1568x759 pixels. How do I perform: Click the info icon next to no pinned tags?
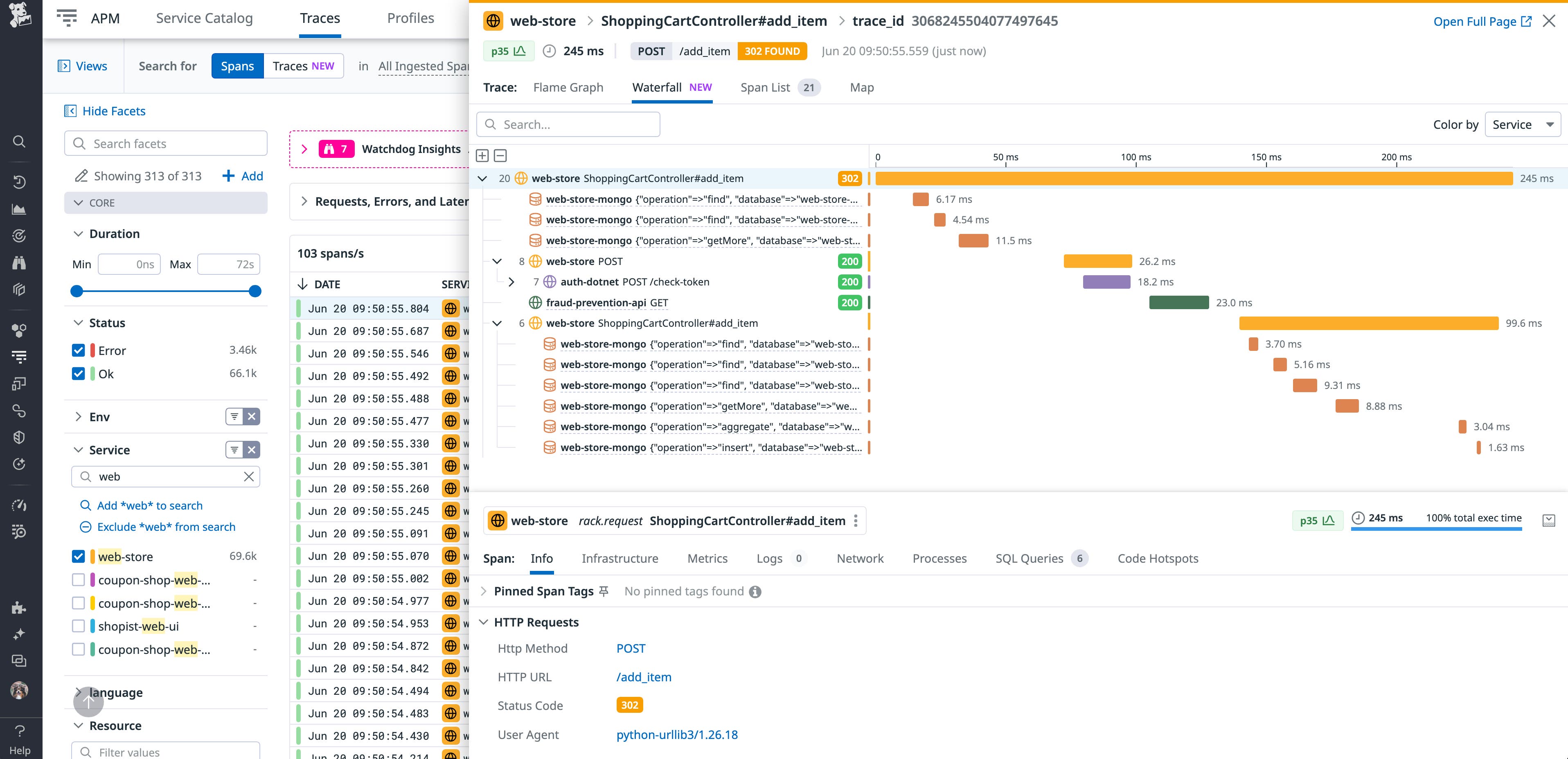tap(755, 592)
